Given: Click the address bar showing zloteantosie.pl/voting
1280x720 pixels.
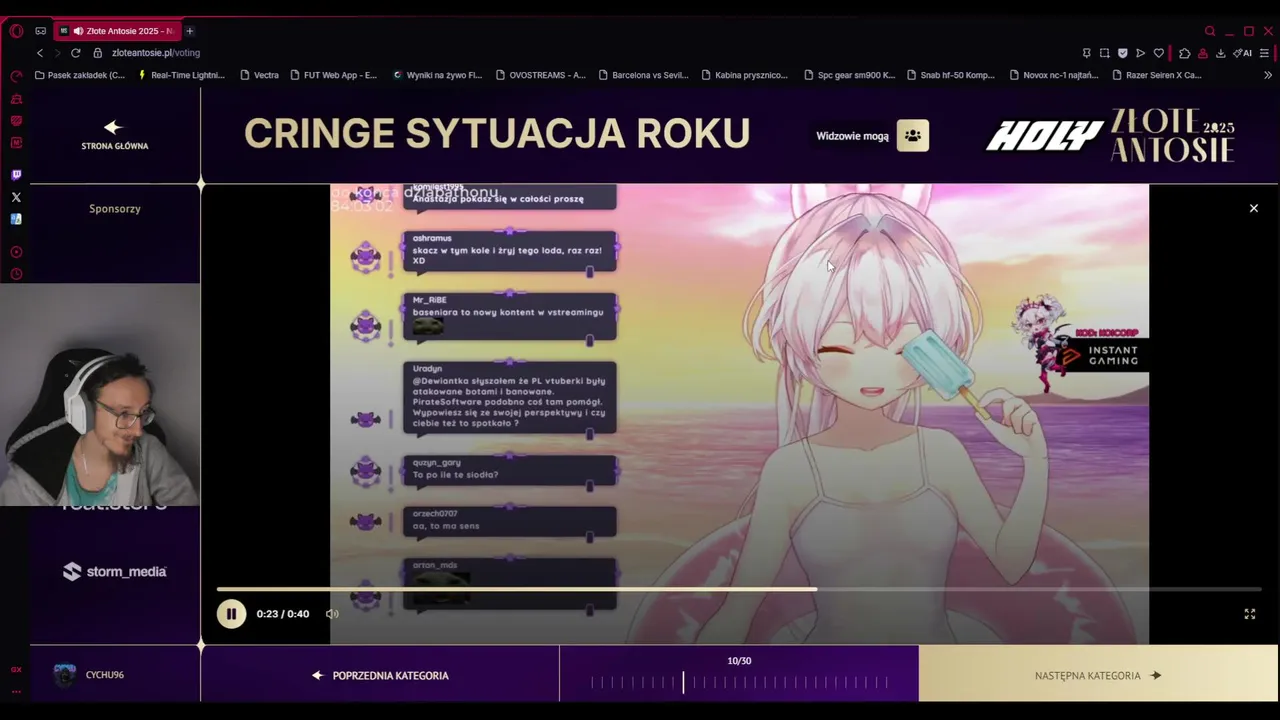Looking at the screenshot, I should click(x=156, y=53).
